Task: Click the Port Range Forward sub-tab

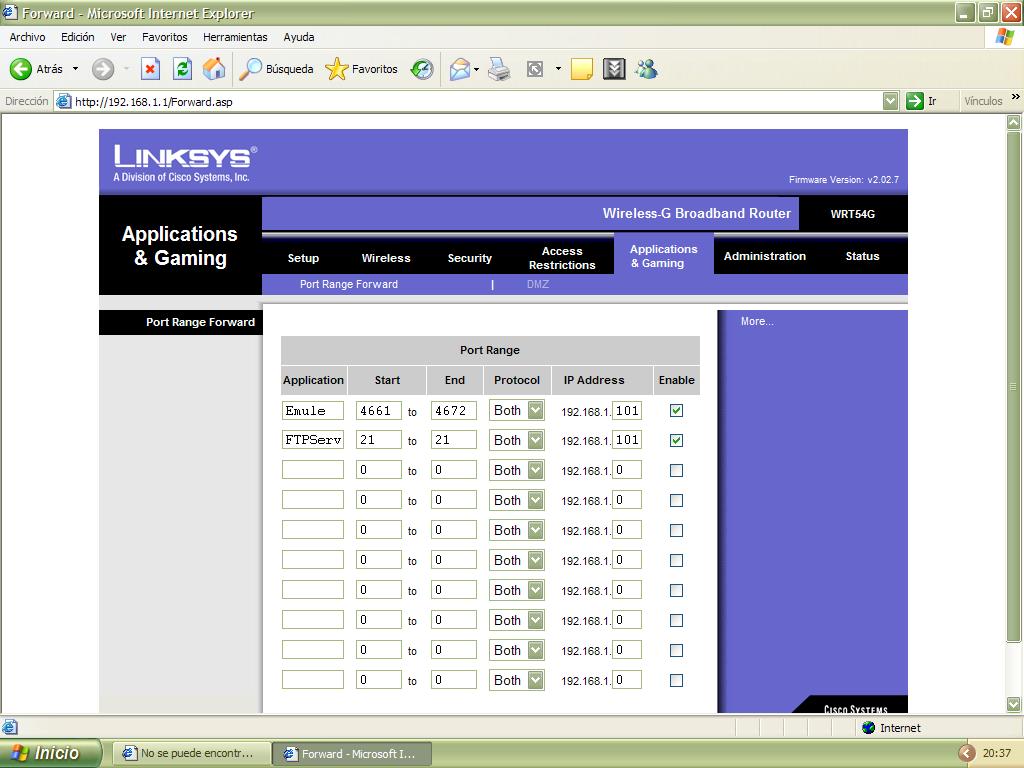Action: pyautogui.click(x=349, y=284)
